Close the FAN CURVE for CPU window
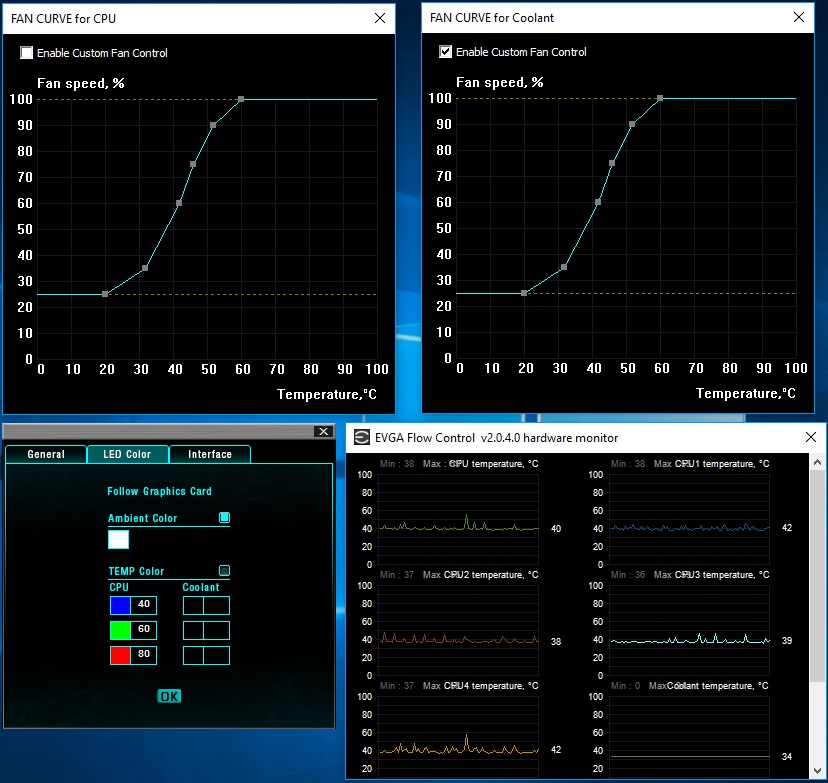 (379, 18)
